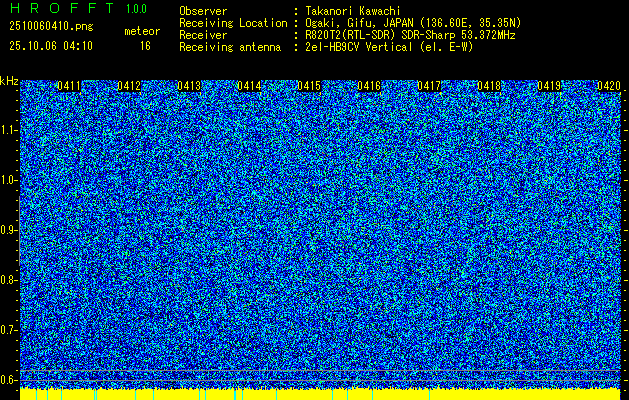This screenshot has width=629, height=400.
Task: Click the 0416 time marker
Action: click(369, 86)
